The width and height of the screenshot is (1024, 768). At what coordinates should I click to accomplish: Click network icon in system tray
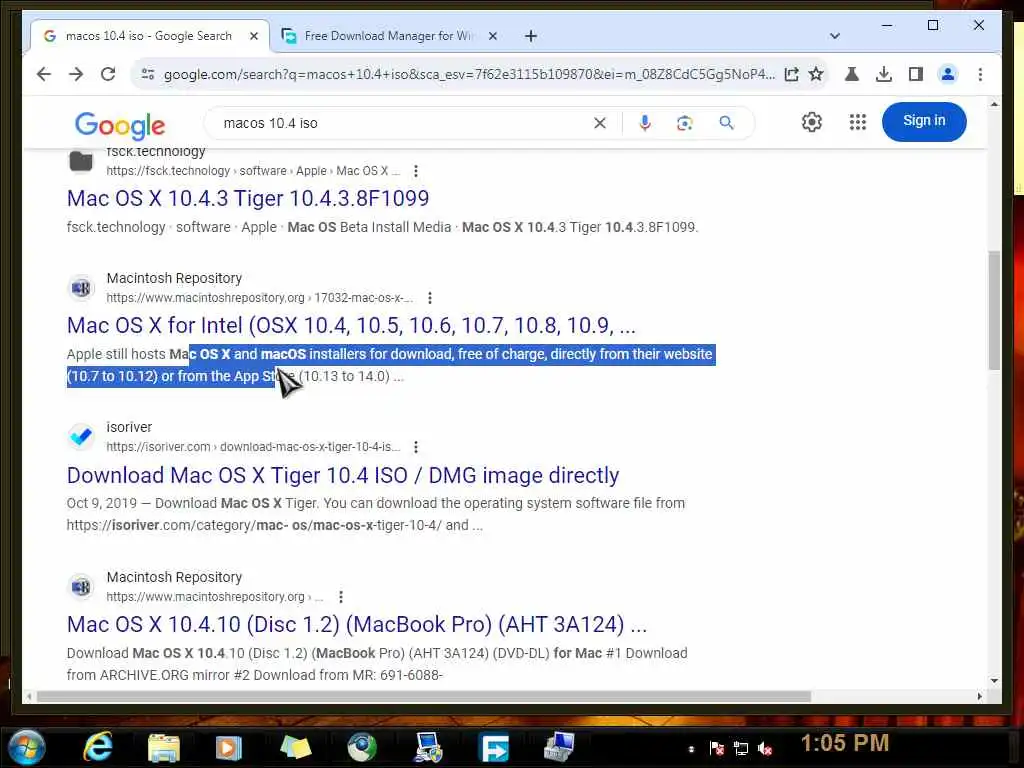(741, 748)
